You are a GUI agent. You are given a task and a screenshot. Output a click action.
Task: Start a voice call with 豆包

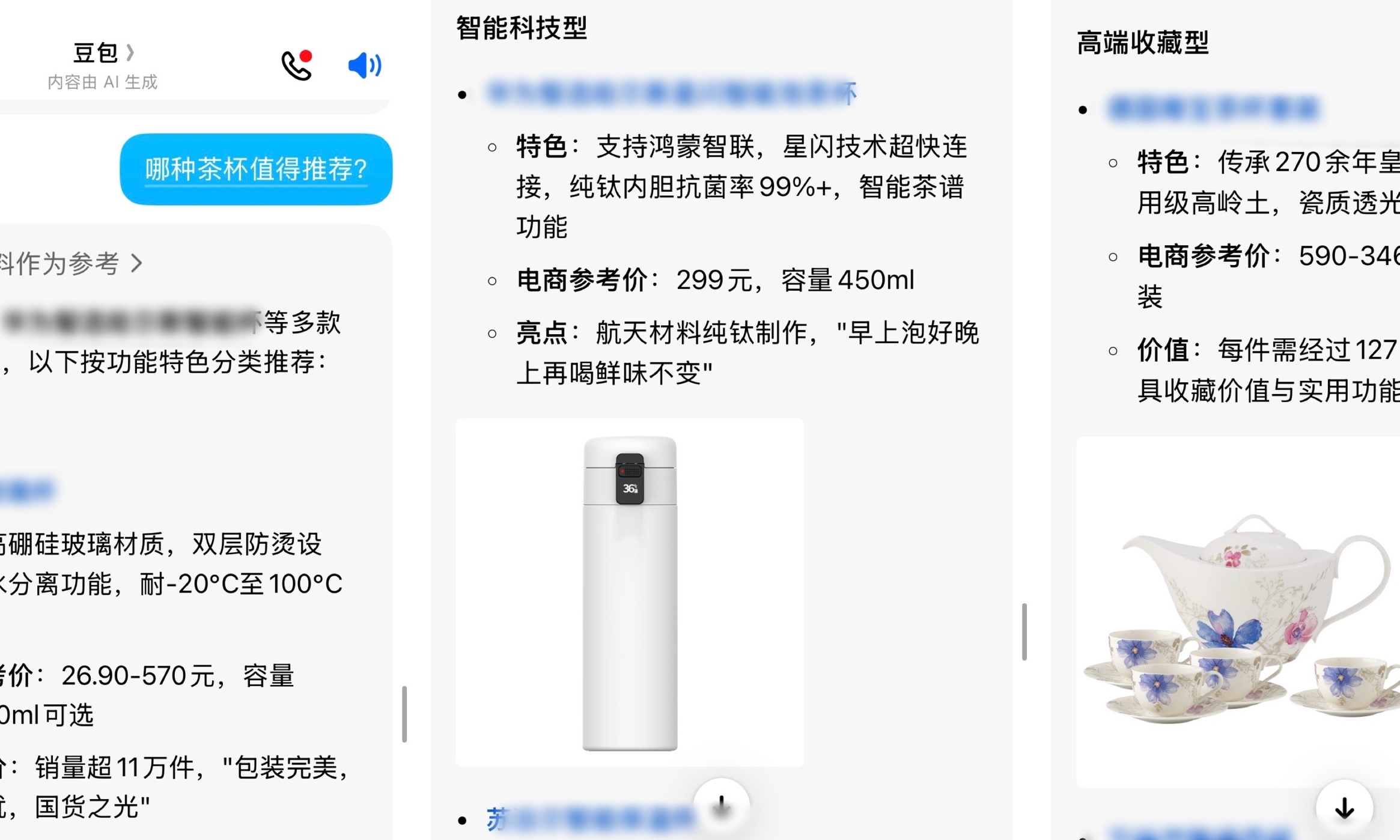296,66
